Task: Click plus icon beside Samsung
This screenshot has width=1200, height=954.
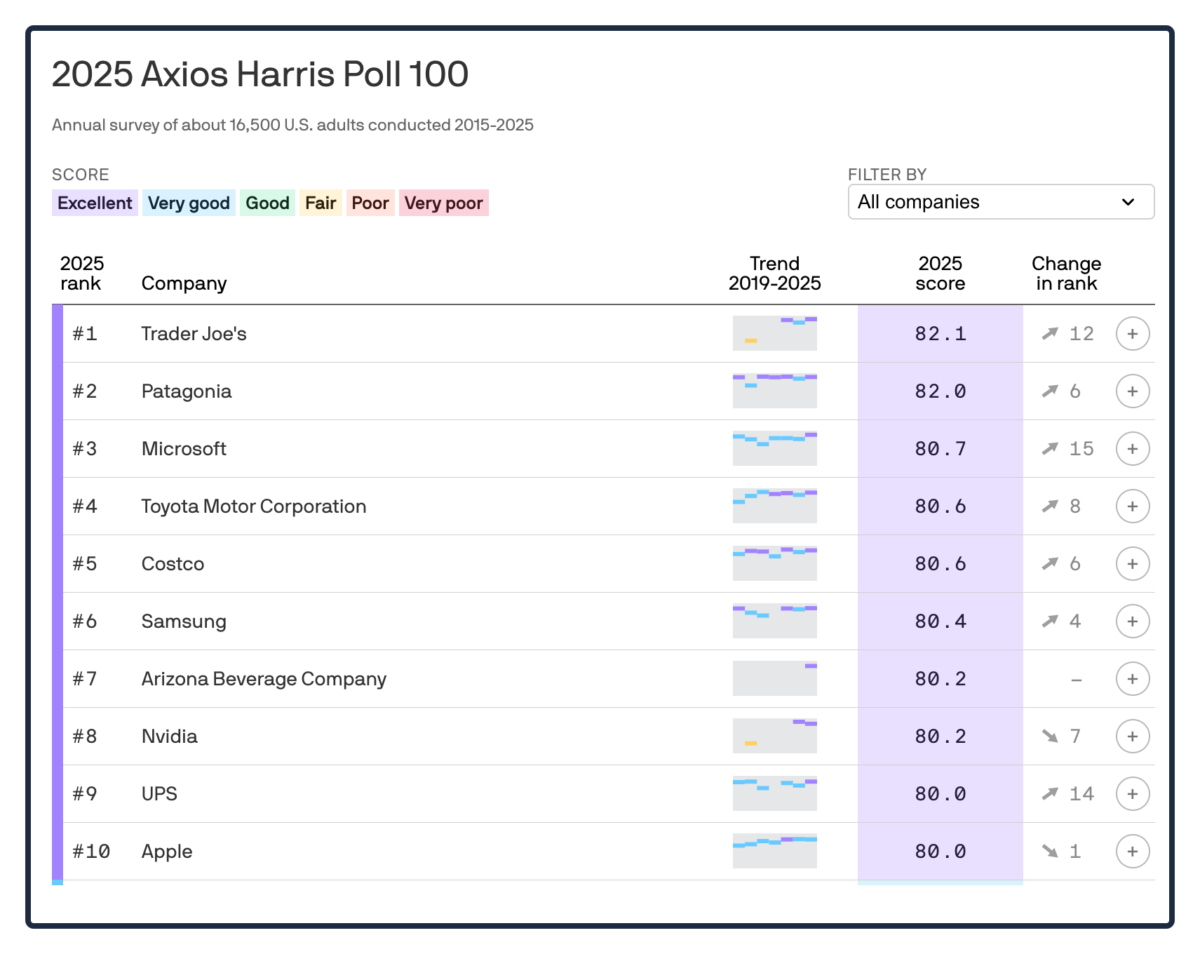Action: click(x=1132, y=621)
